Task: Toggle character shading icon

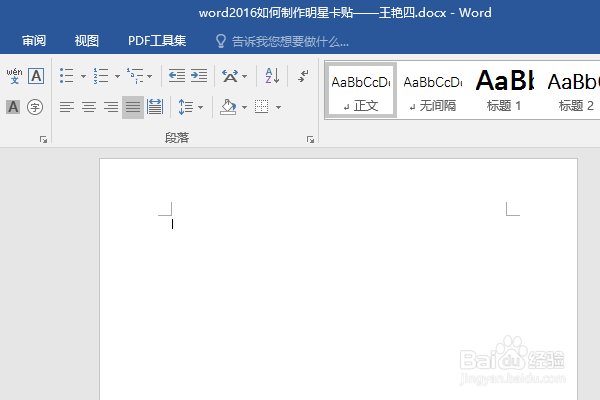Action: point(13,107)
